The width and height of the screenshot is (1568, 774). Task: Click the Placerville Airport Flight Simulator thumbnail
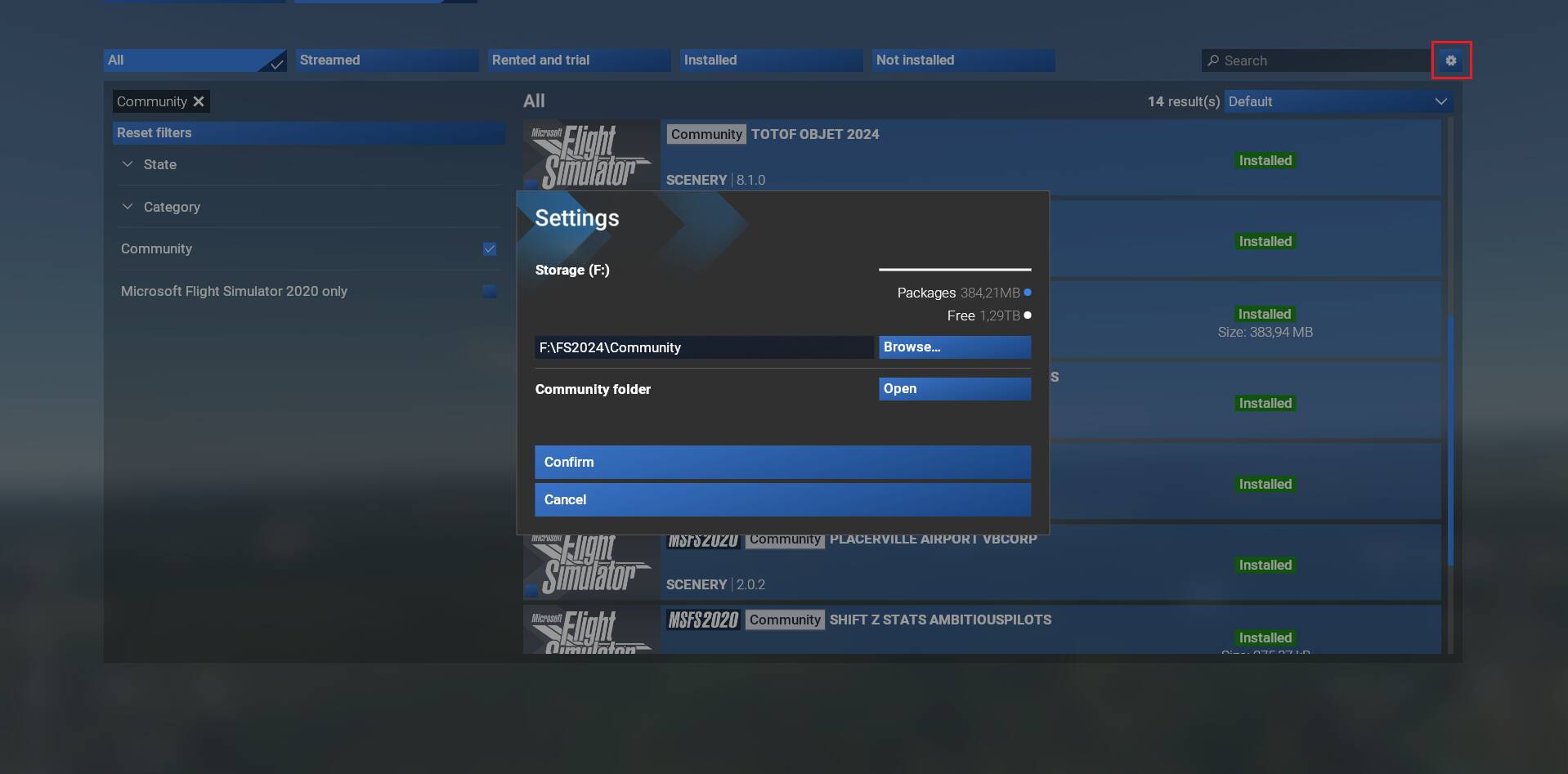591,568
